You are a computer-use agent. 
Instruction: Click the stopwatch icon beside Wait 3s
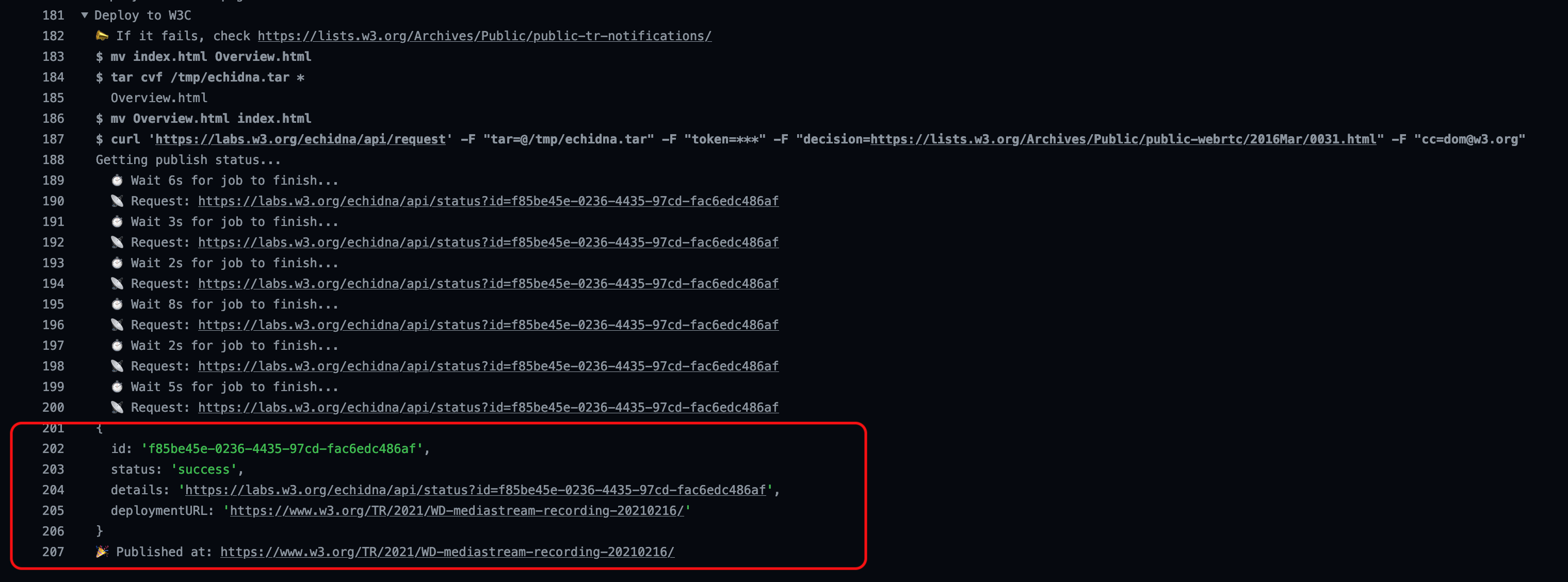[117, 221]
